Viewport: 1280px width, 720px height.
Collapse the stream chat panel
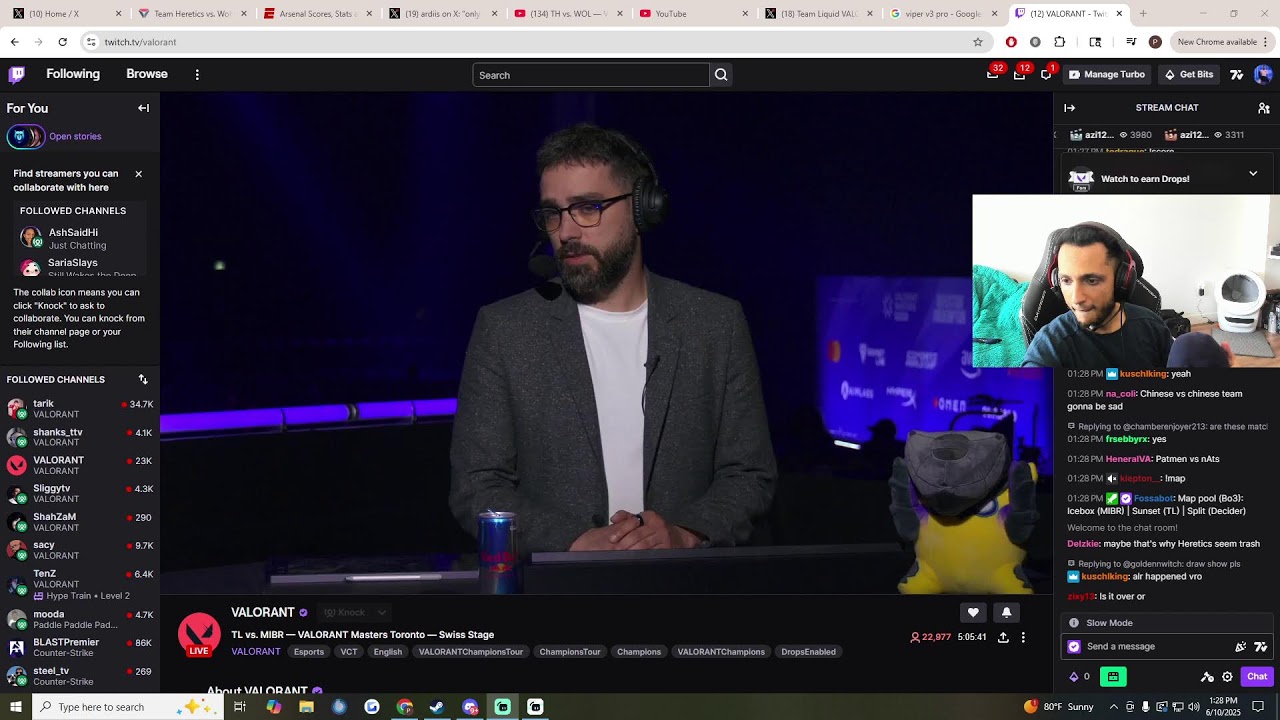click(x=1069, y=108)
